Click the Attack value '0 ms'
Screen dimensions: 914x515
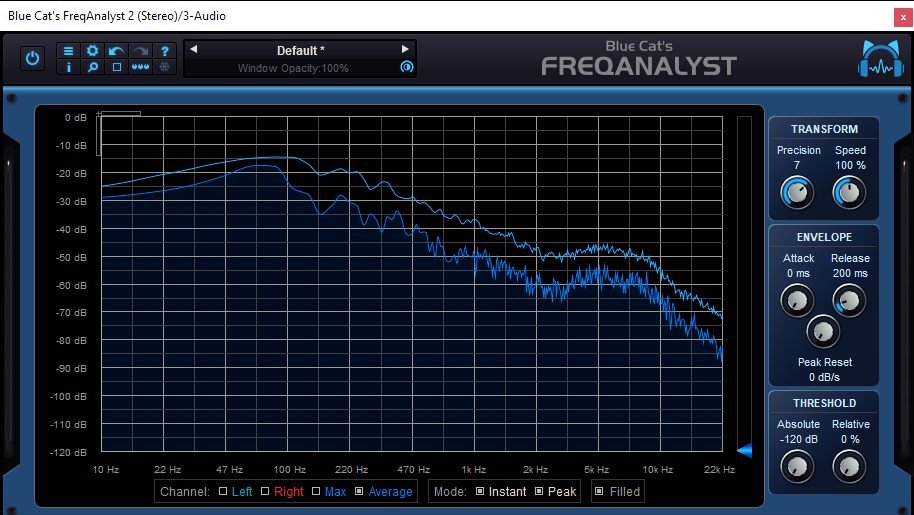[x=798, y=273]
